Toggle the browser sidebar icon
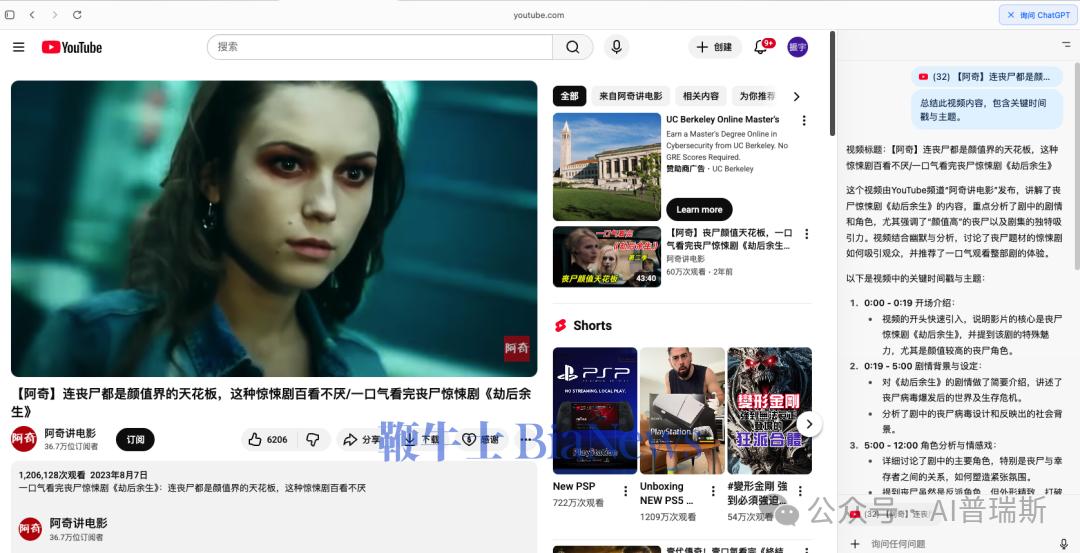Screen dimensions: 1080x553 [x=10, y=14]
